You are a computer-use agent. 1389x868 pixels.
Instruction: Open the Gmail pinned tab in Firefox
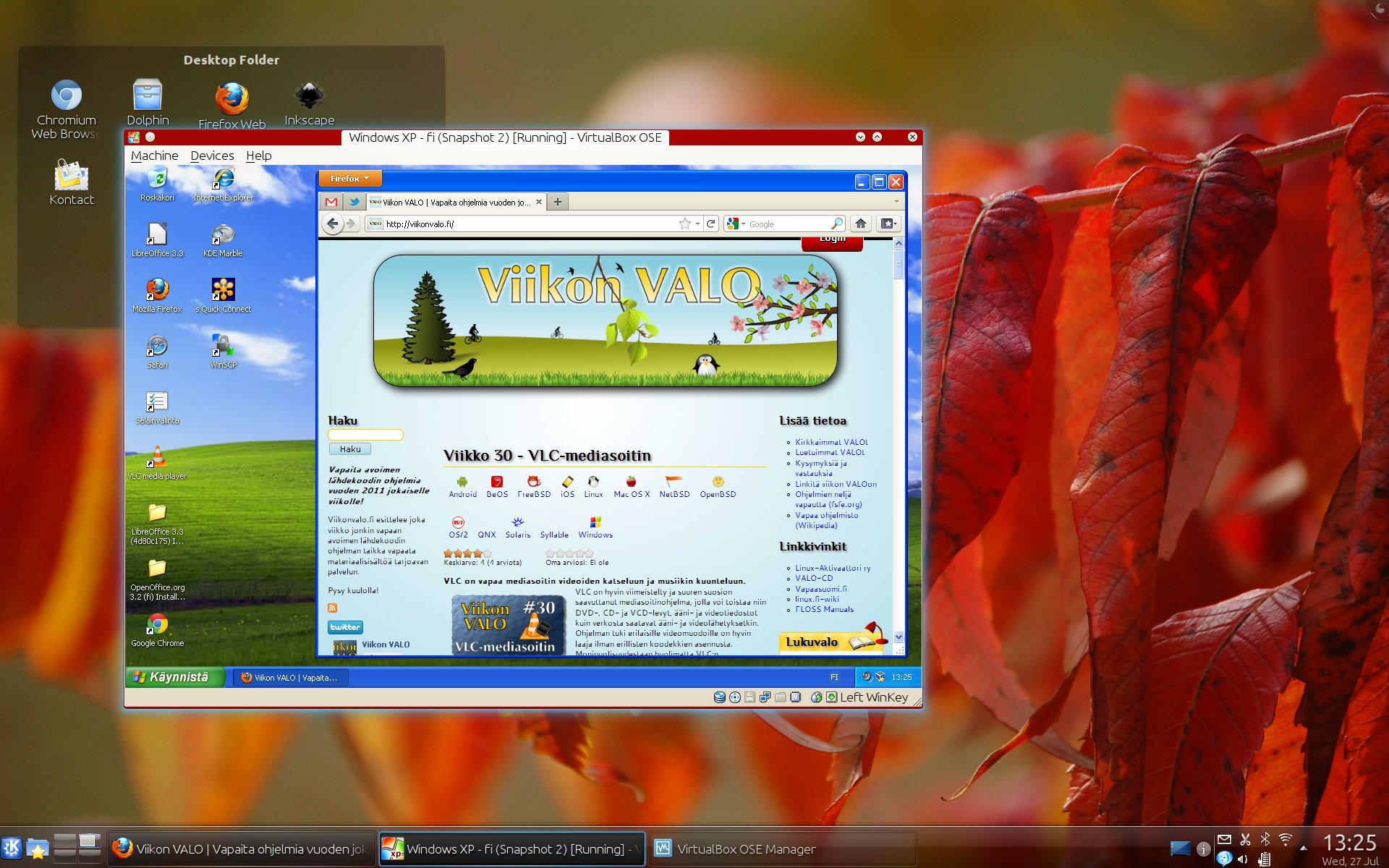pyautogui.click(x=331, y=202)
